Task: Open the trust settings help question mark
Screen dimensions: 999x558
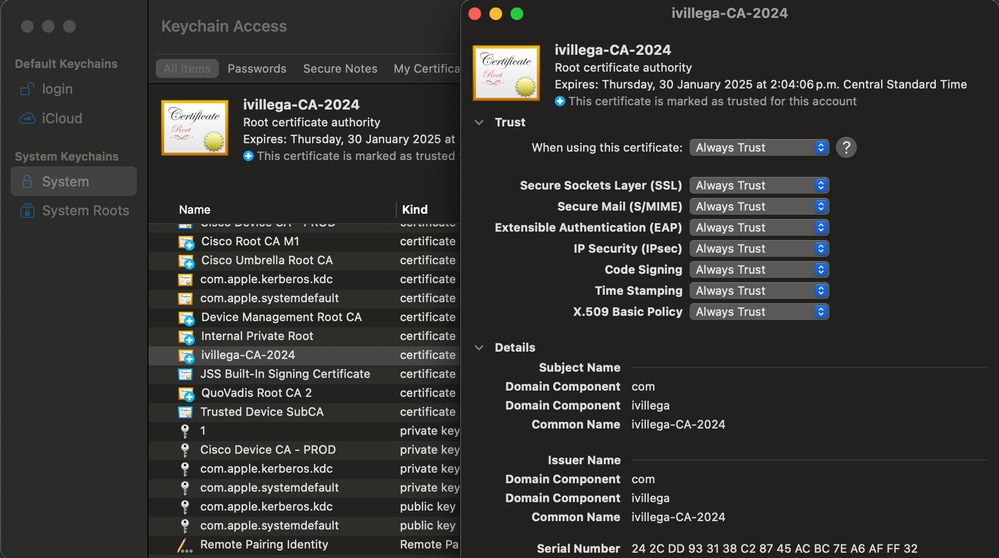Action: point(846,148)
